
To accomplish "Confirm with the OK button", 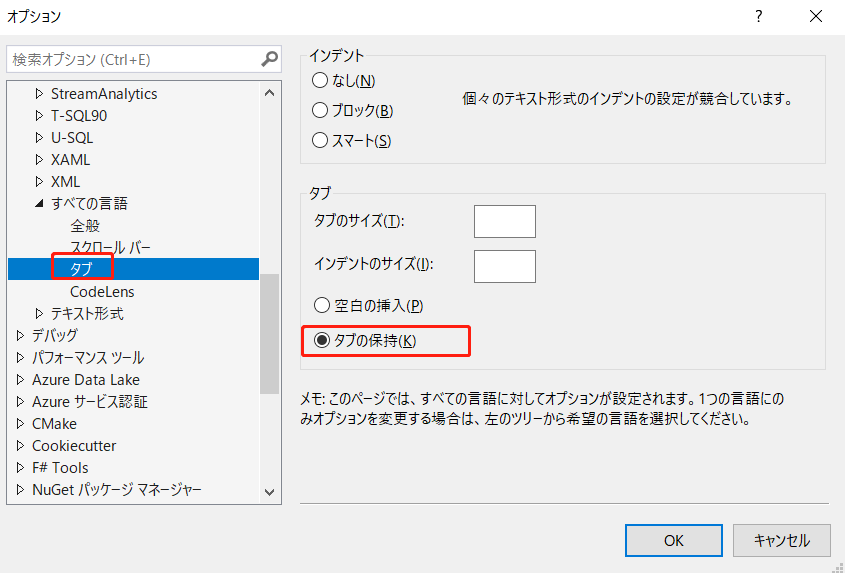I will (674, 540).
